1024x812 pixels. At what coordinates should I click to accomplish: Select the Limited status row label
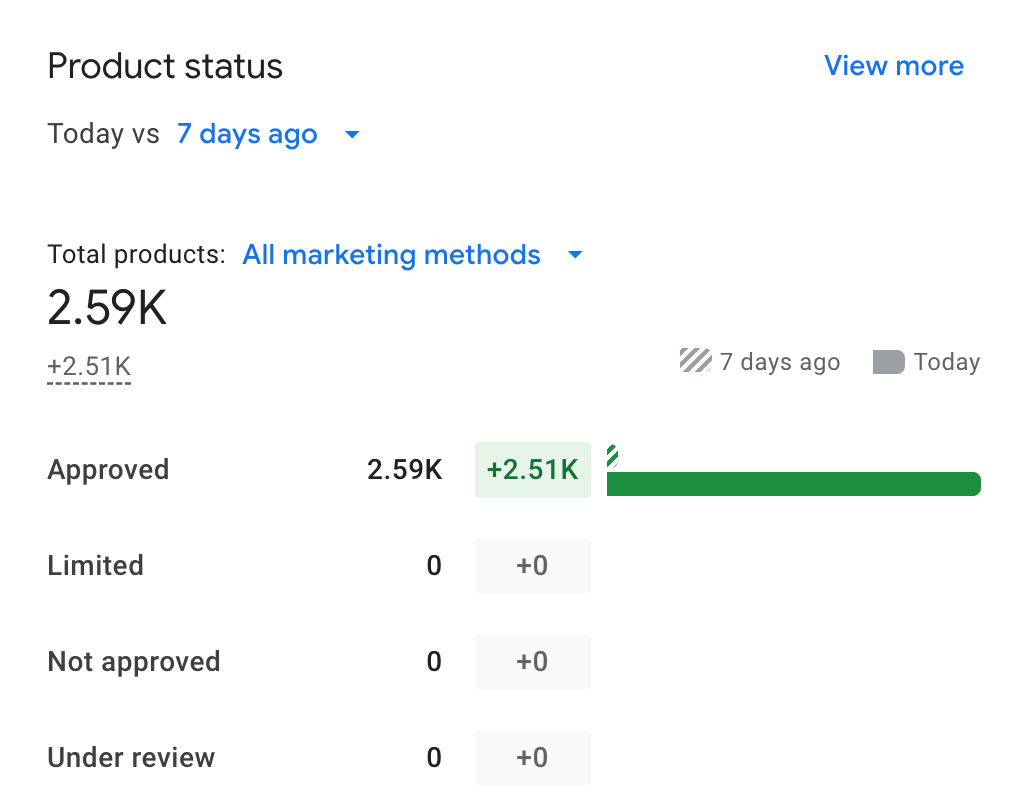coord(96,566)
